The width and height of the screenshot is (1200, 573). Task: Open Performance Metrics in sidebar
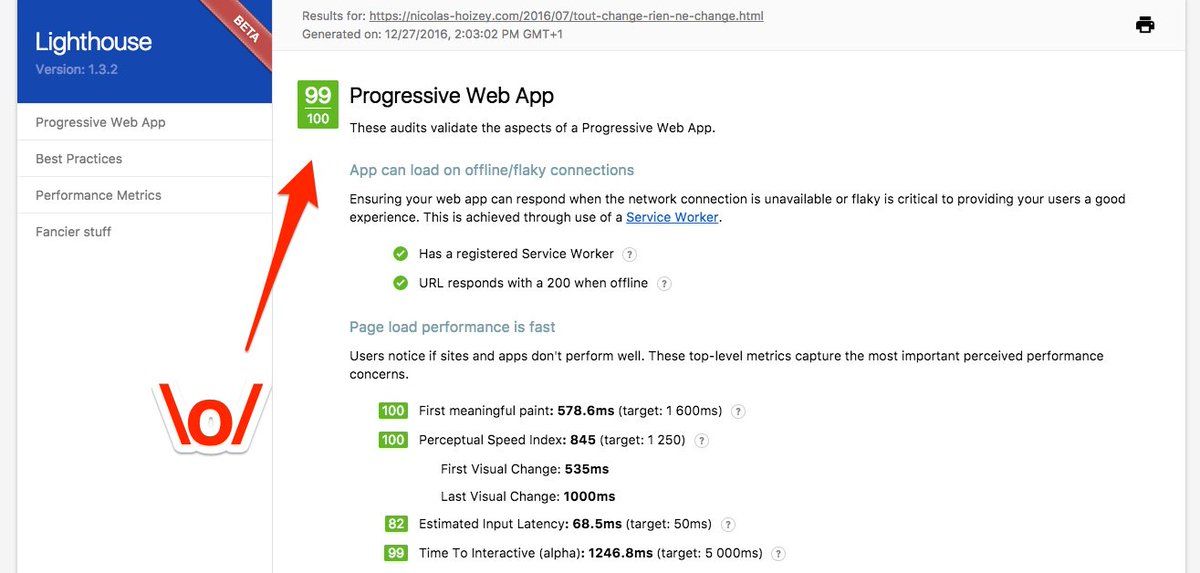[98, 195]
